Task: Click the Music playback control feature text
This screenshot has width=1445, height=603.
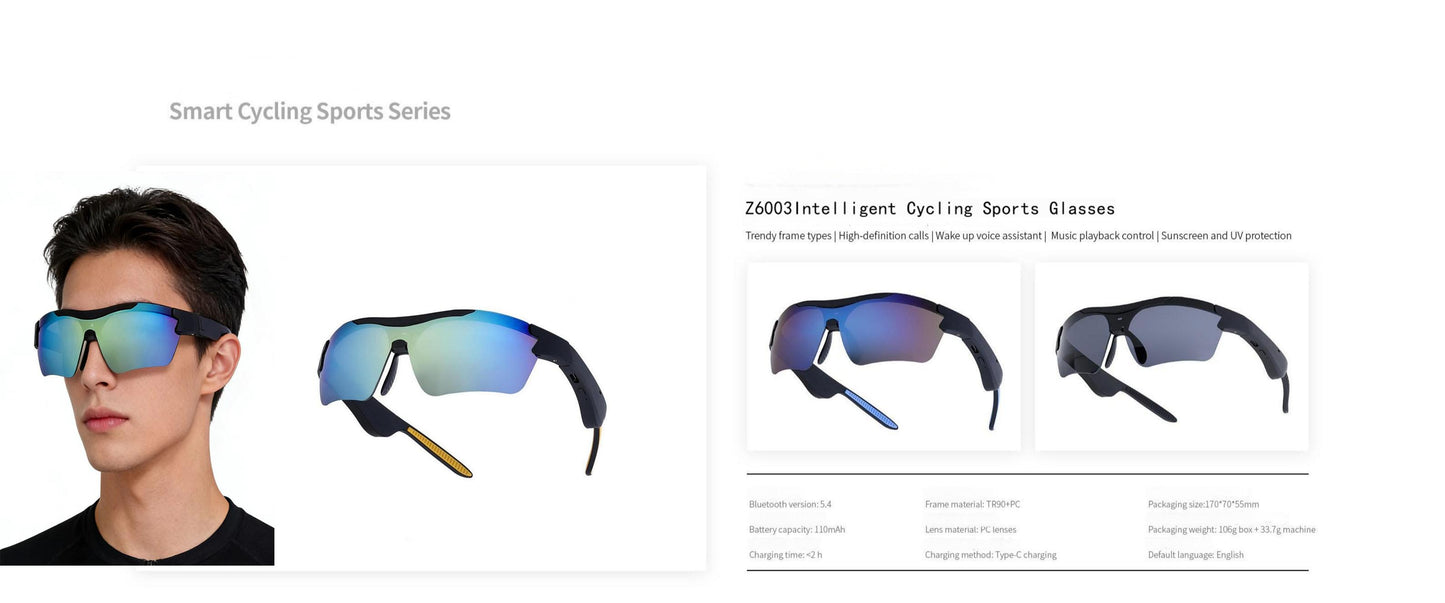Action: coord(1102,236)
